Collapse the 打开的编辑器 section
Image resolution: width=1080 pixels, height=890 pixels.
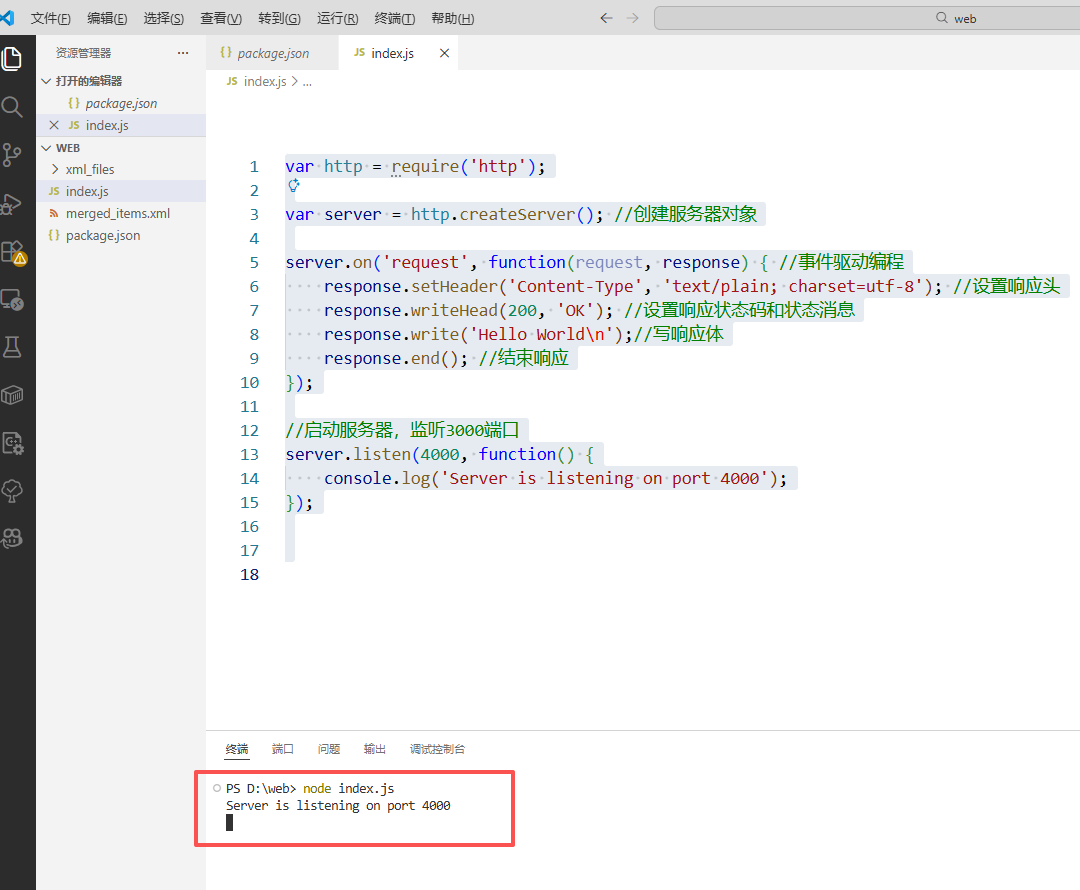(46, 81)
